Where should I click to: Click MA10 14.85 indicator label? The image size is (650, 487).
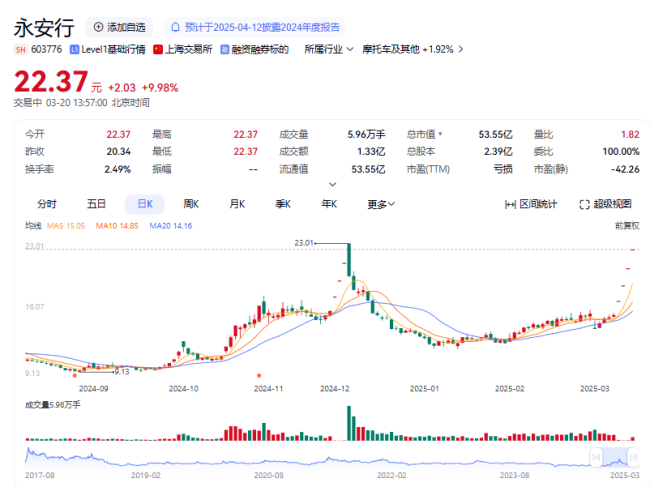pos(117,226)
